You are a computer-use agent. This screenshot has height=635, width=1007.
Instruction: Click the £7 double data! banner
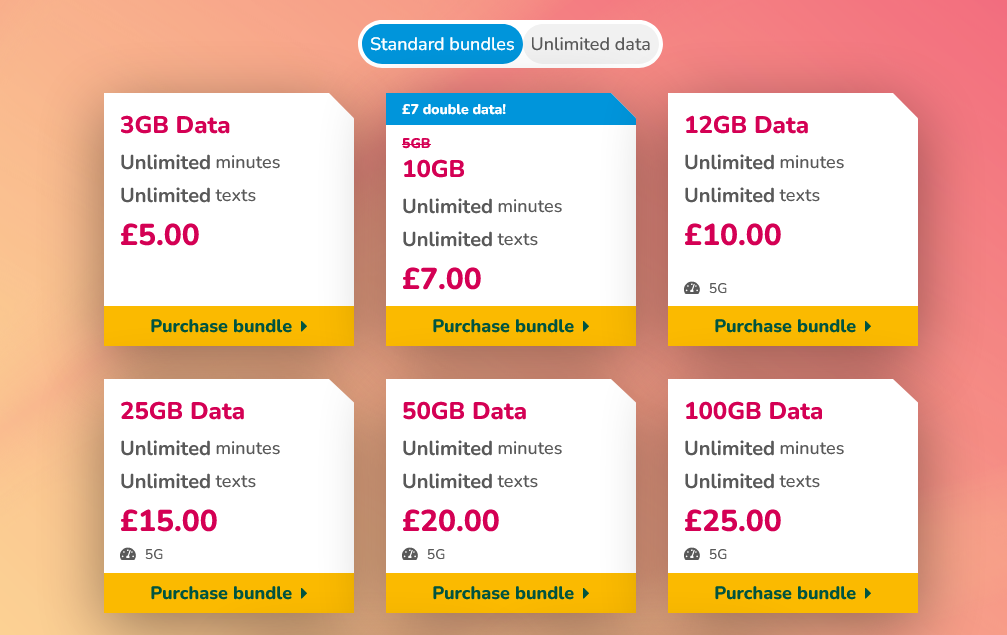tap(511, 109)
